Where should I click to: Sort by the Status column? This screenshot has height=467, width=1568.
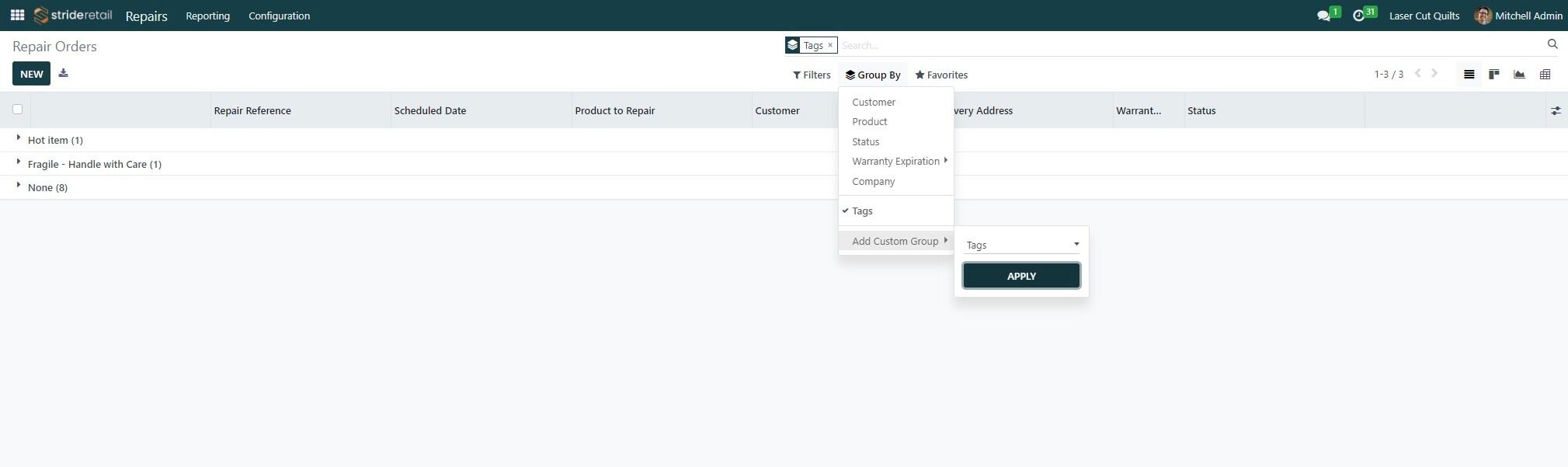[1274, 111]
